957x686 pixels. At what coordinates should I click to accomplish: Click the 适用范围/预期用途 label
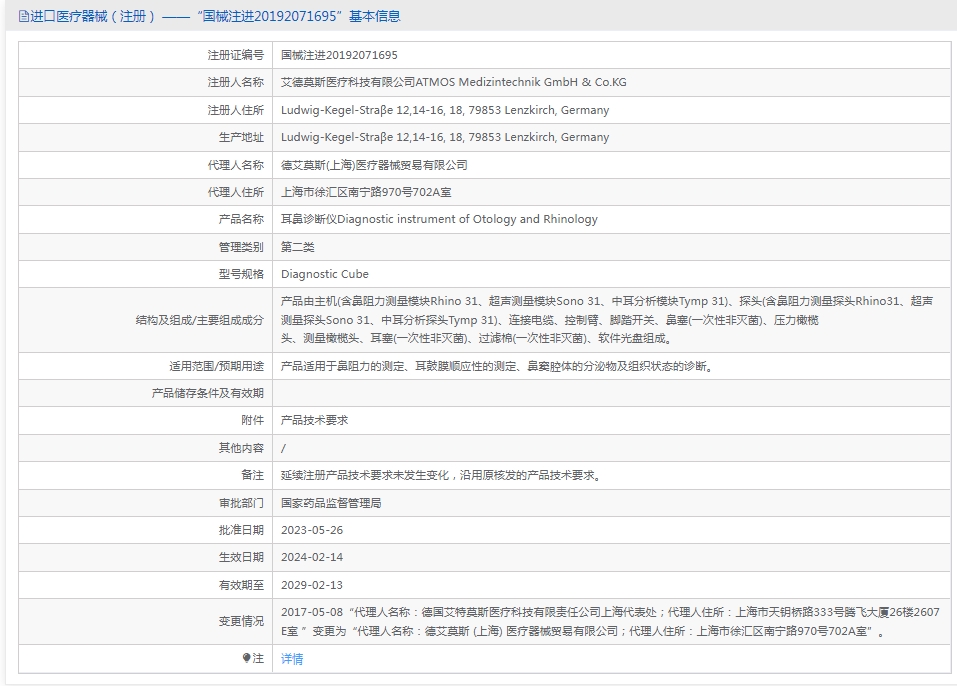click(217, 366)
